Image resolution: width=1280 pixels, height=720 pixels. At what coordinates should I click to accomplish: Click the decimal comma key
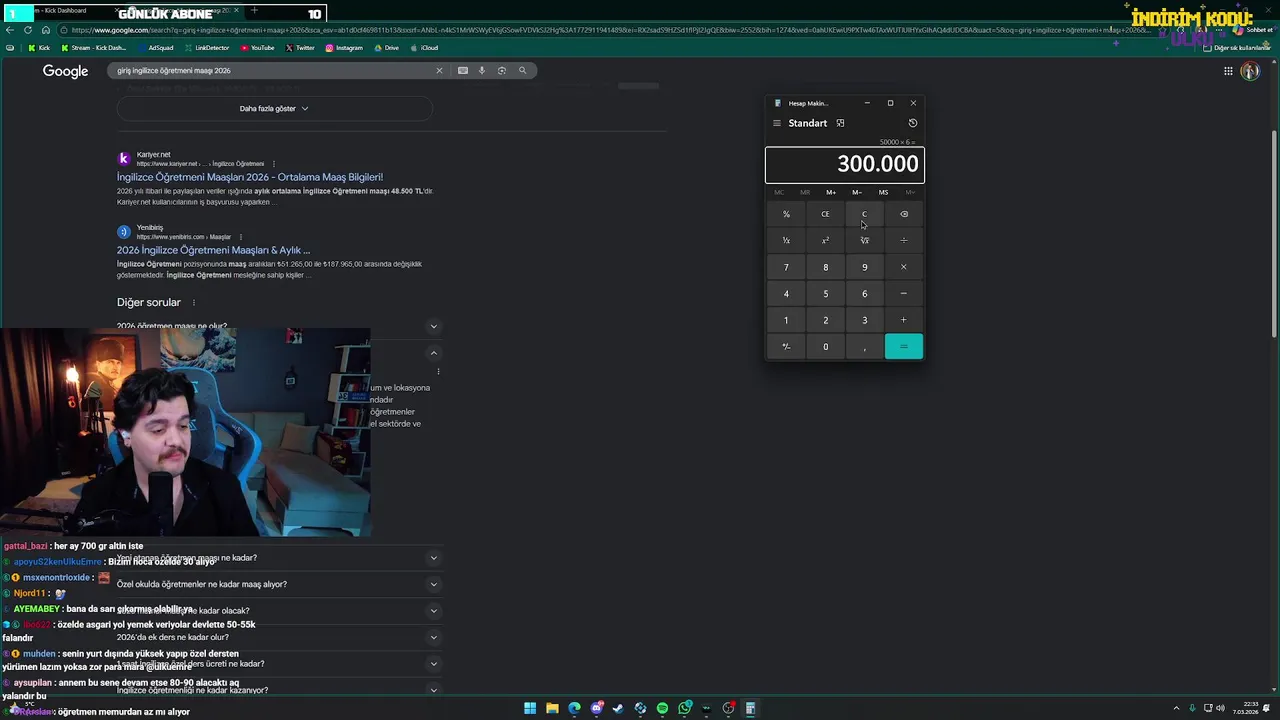click(865, 347)
